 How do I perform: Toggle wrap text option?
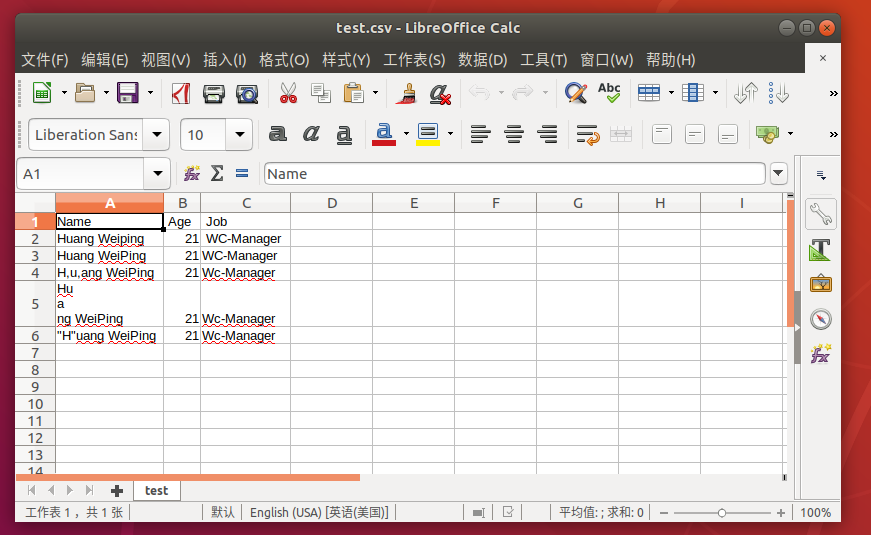point(587,134)
